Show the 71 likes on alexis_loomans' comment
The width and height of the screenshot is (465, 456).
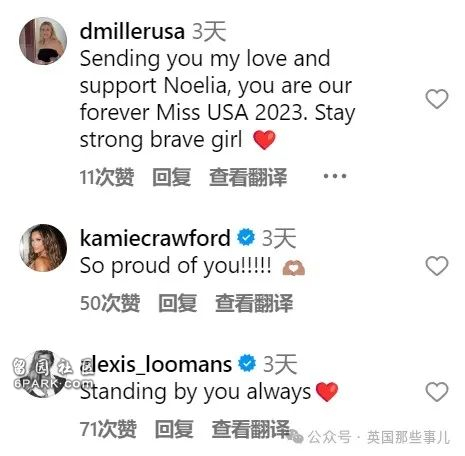108,429
